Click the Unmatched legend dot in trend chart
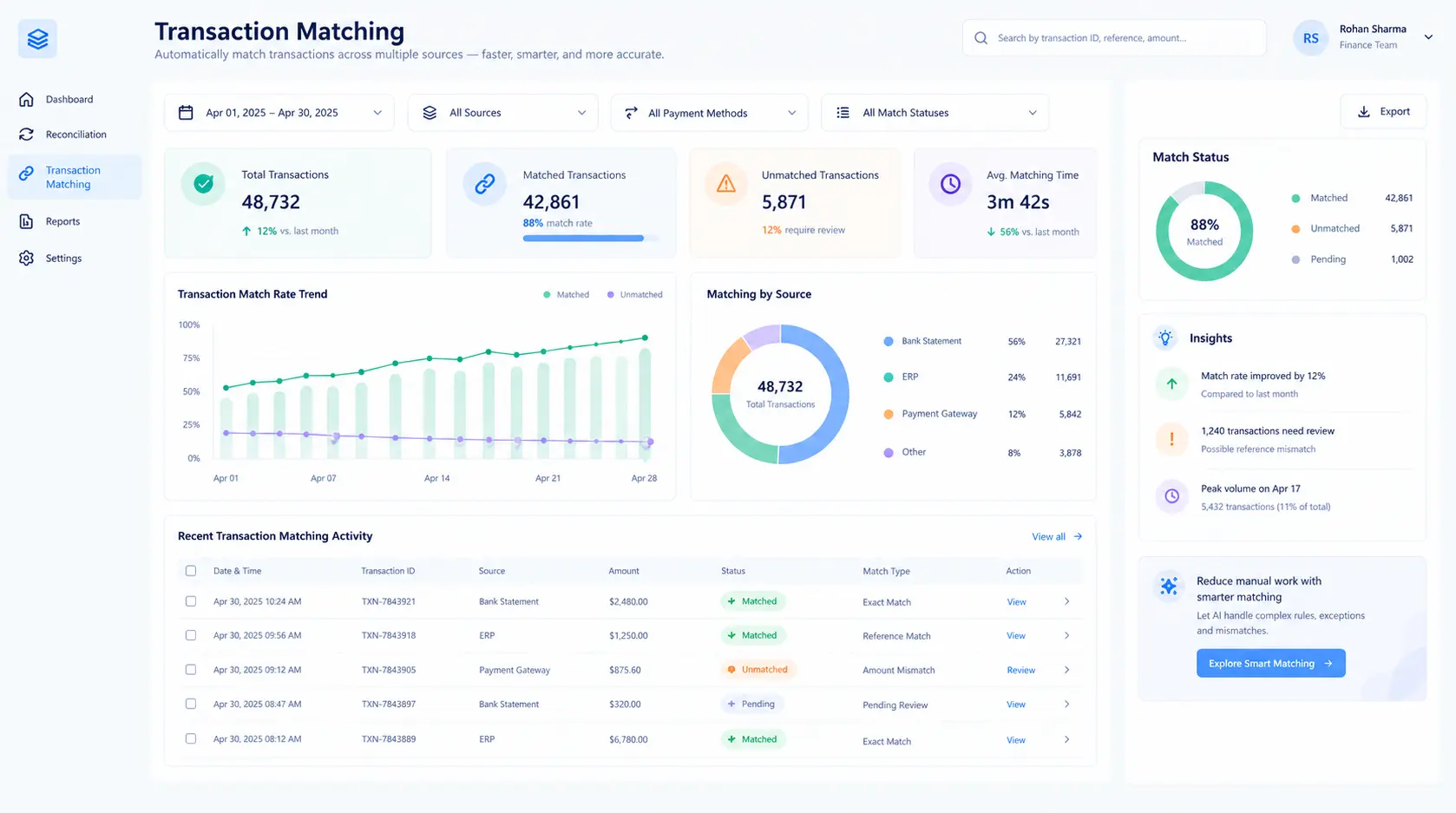 (611, 295)
